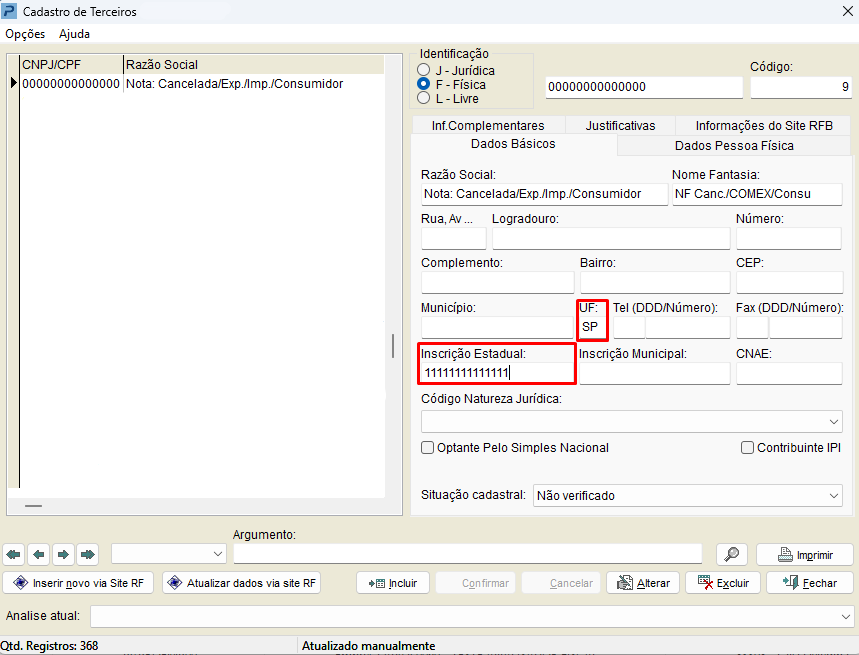The height and width of the screenshot is (655, 859).
Task: Click the Cancelar button
Action: (x=562, y=583)
